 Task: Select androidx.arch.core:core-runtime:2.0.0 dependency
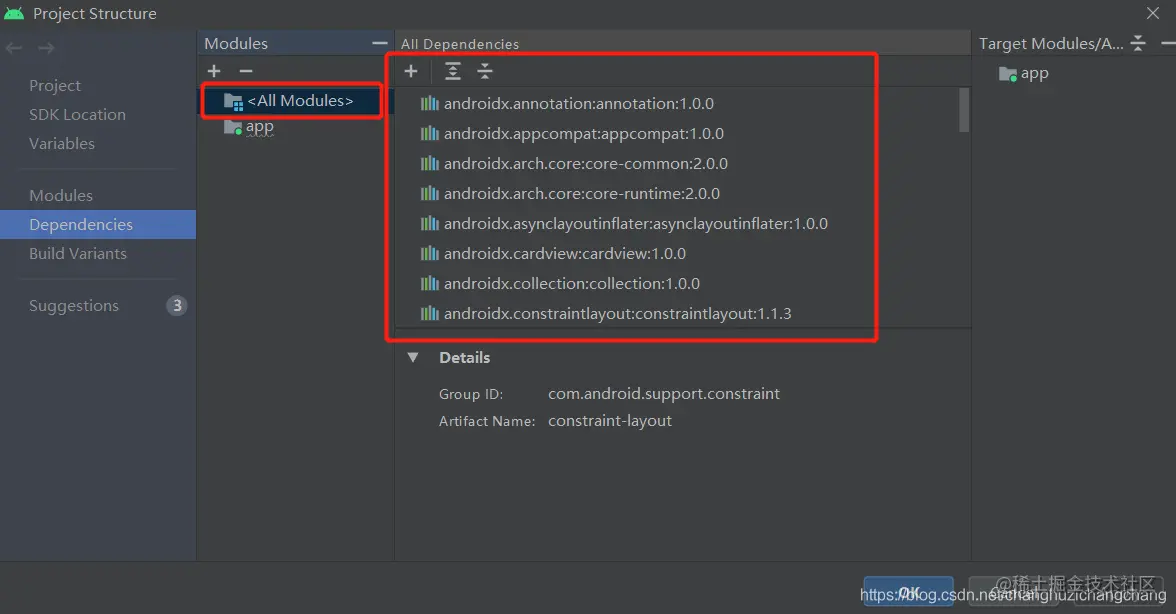[x=582, y=193]
